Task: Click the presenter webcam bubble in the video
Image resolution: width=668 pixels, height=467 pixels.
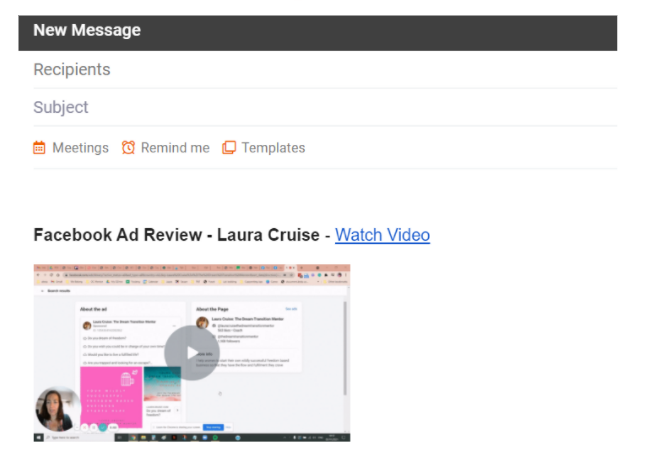Action: [58, 409]
